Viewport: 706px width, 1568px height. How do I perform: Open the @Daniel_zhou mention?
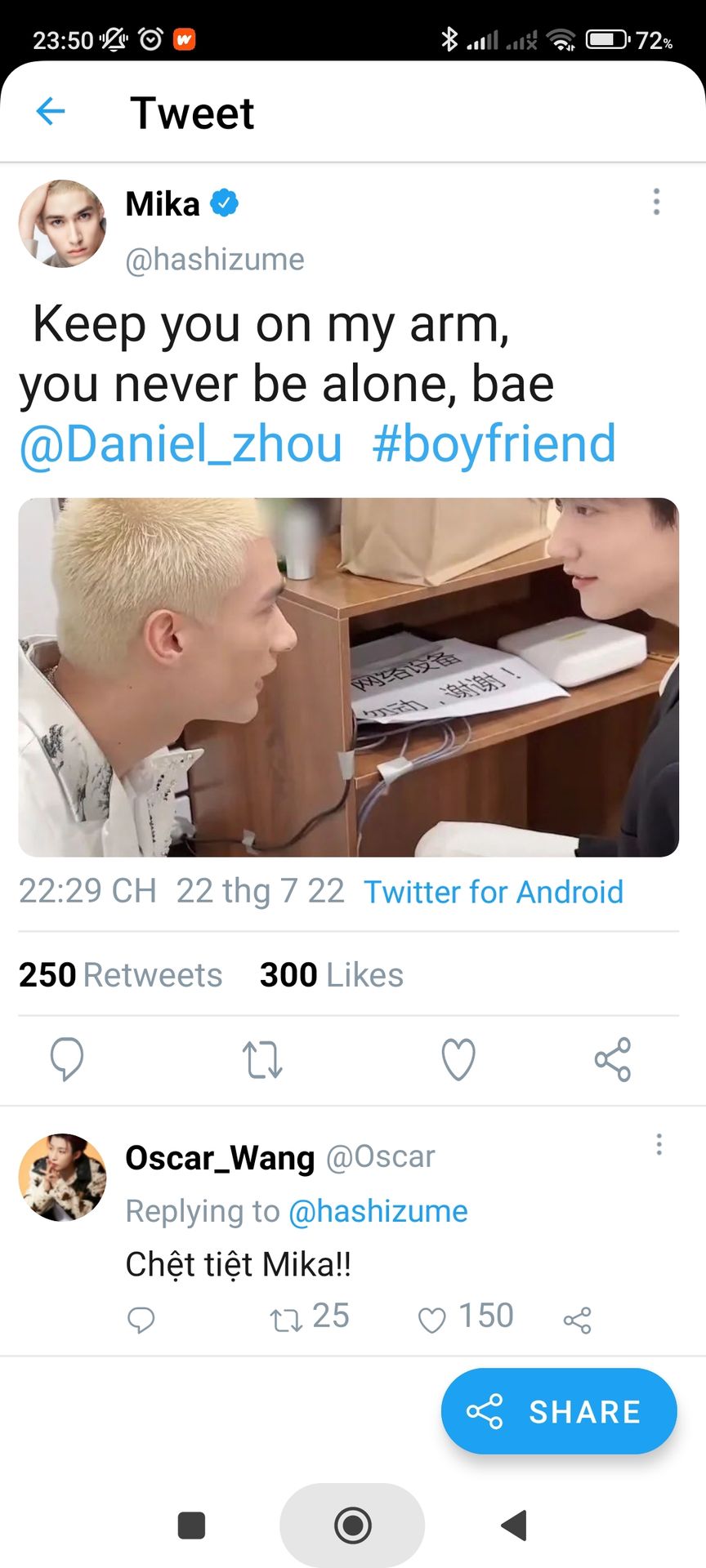tap(181, 444)
